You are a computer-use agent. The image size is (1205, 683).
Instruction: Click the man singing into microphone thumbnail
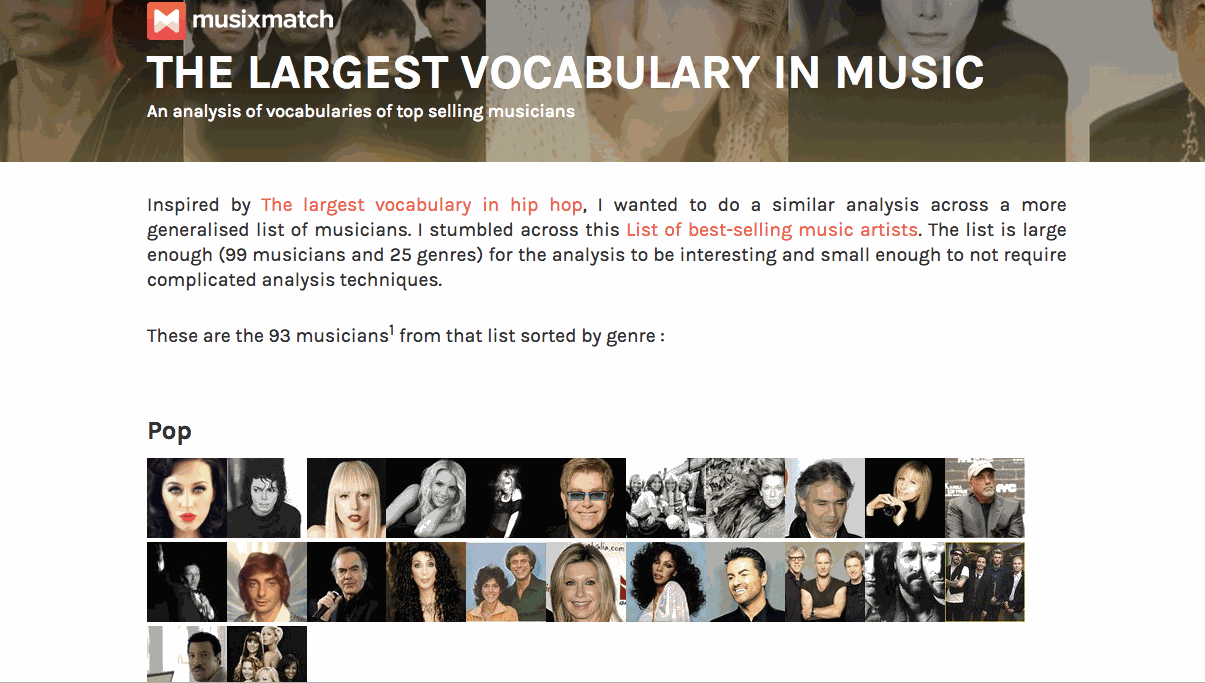click(346, 582)
